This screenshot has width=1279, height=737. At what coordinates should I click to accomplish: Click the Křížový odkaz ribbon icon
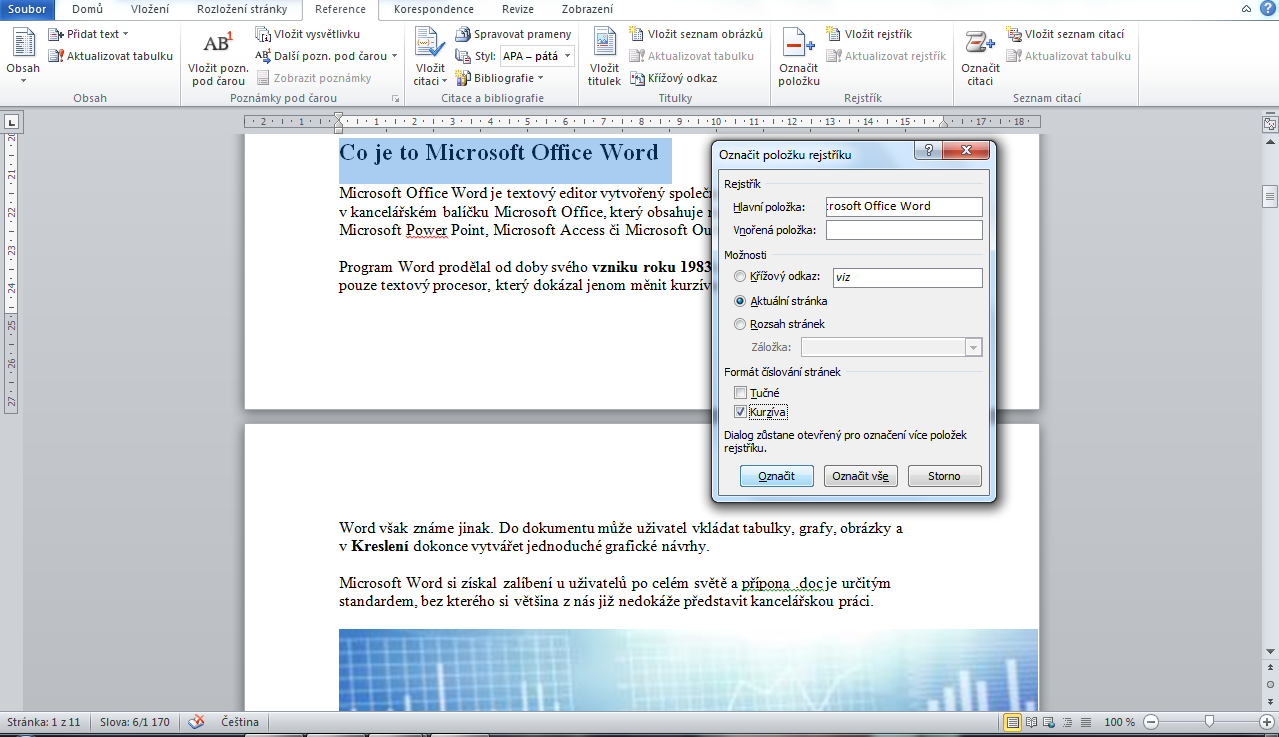638,78
